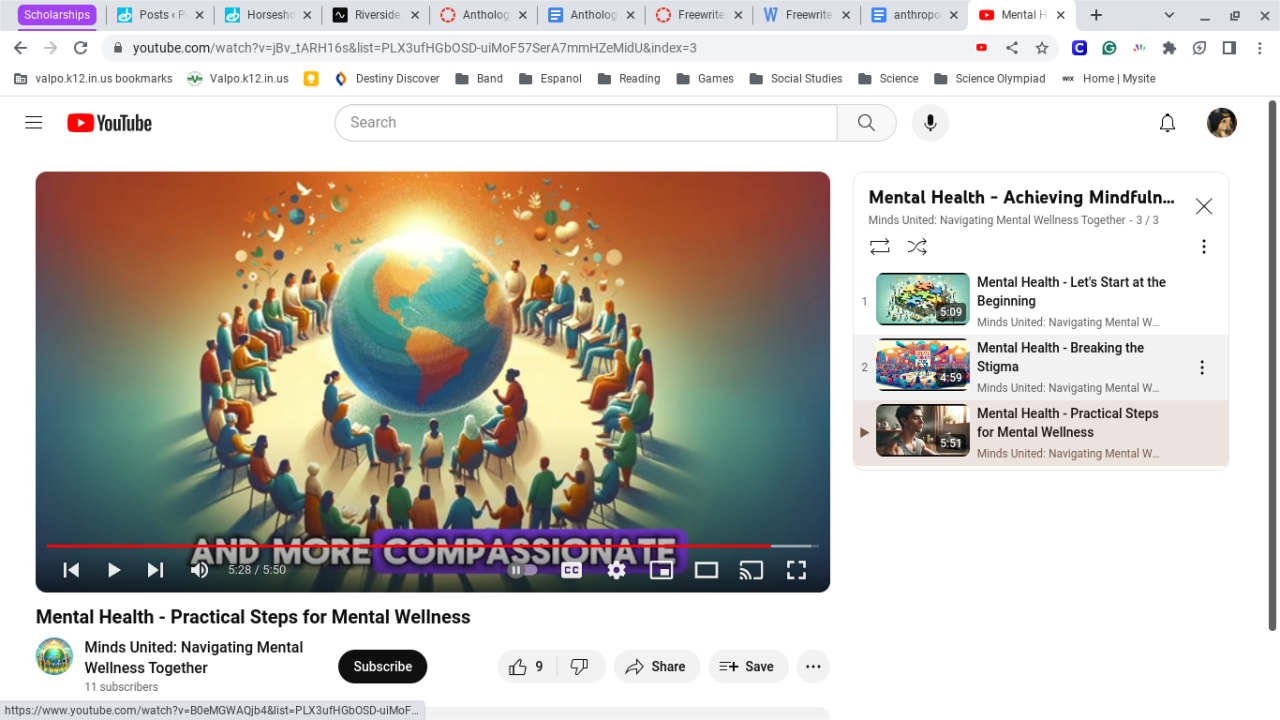
Task: Open the Chrome extensions puzzle icon
Action: tap(1169, 48)
